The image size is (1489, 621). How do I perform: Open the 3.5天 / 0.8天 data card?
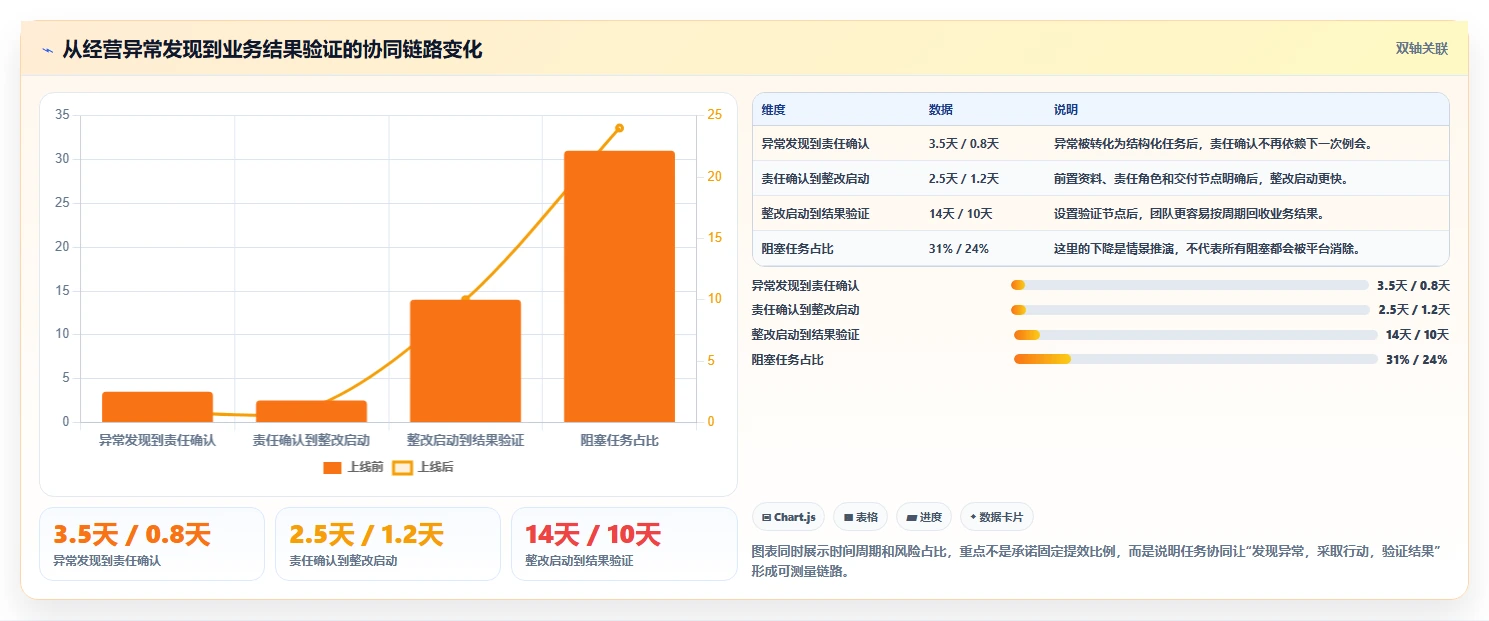(152, 544)
